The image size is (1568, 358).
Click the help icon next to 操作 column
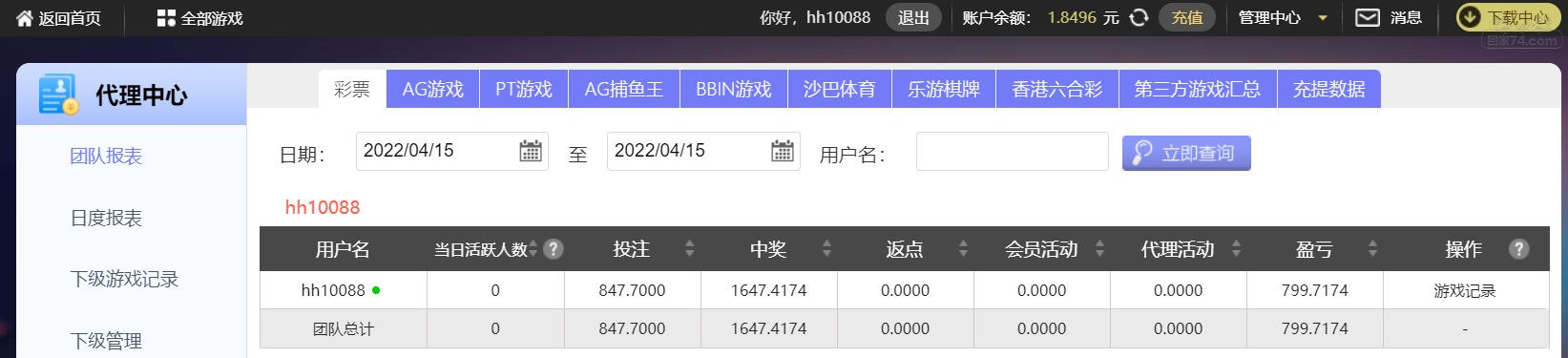[1518, 249]
